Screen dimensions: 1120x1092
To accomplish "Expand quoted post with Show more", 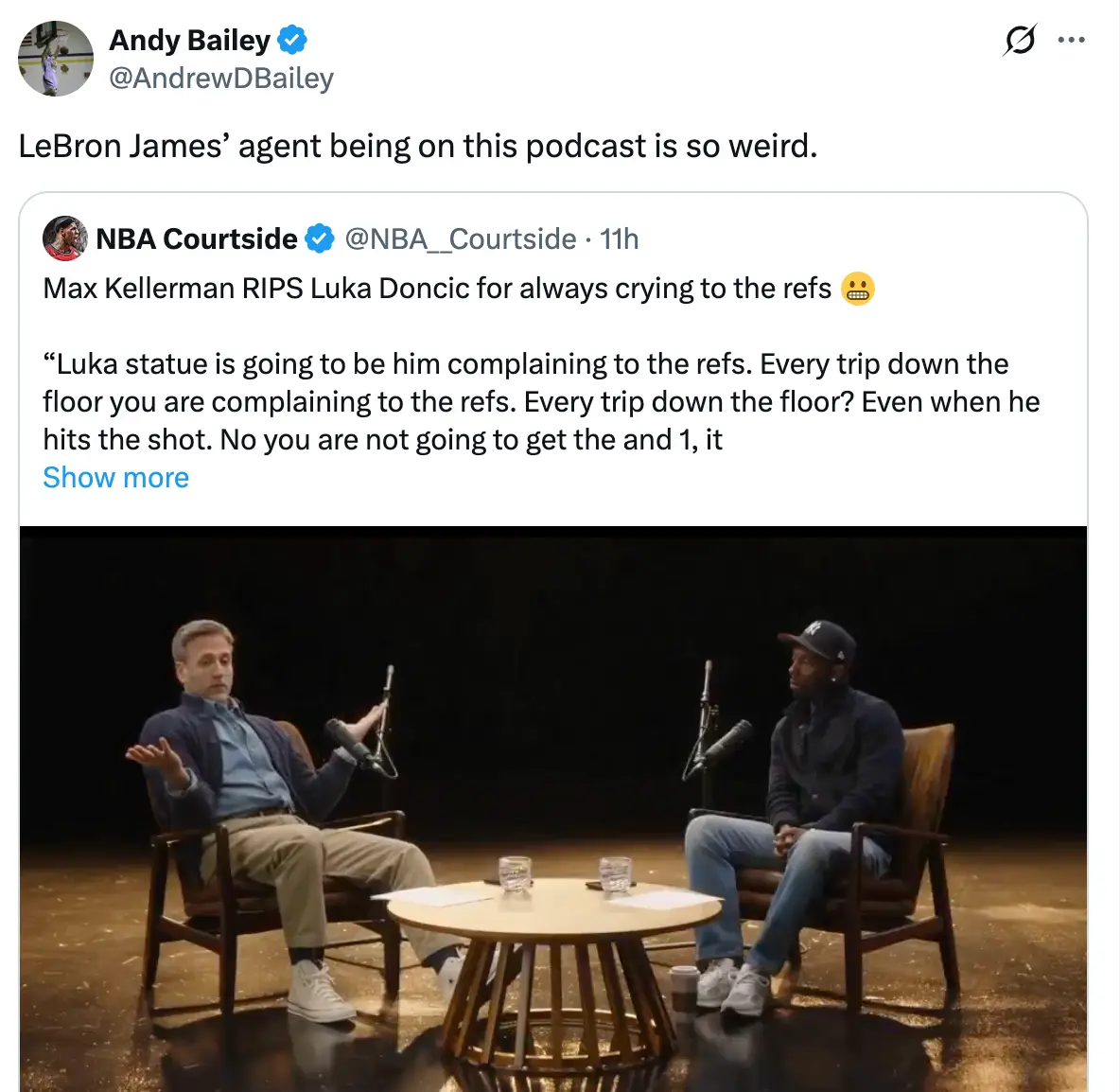I will pos(115,478).
